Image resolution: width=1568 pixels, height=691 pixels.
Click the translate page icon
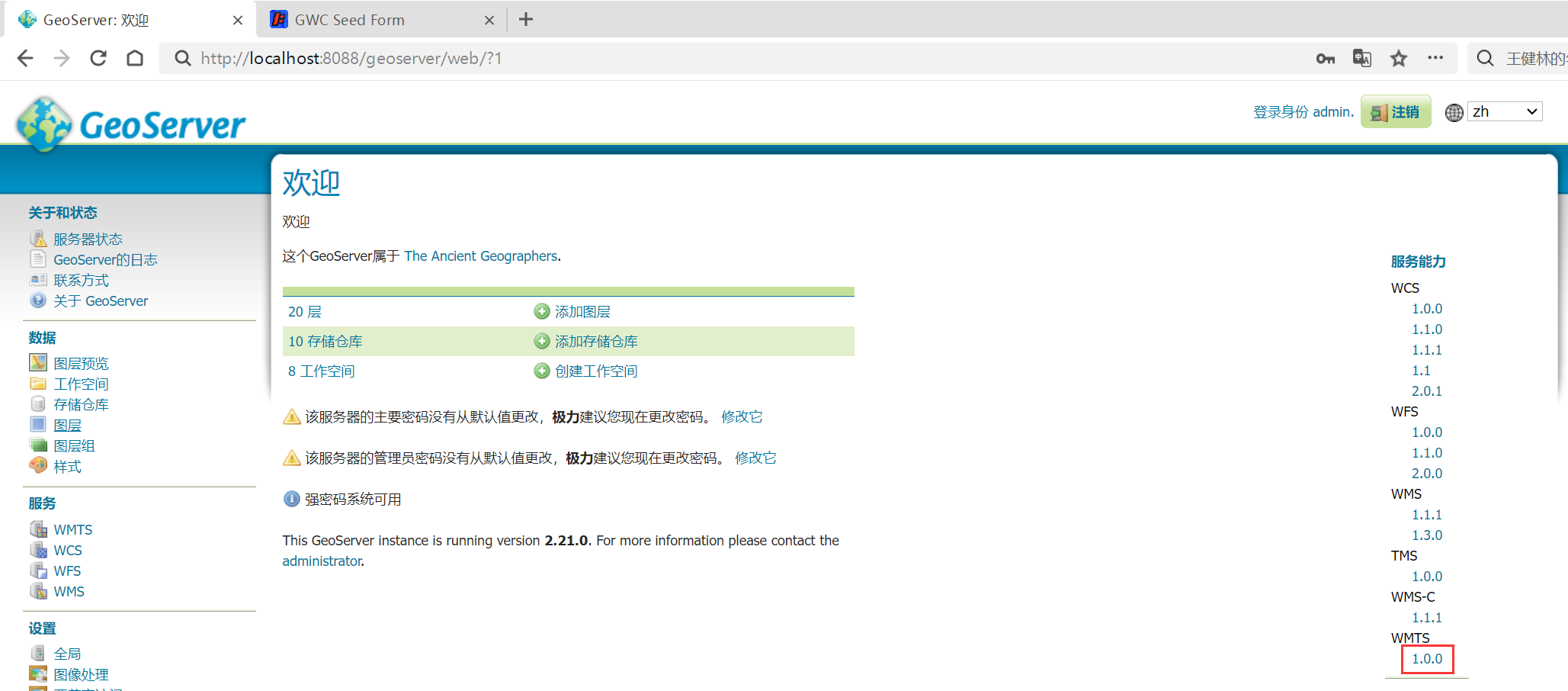[x=1362, y=58]
